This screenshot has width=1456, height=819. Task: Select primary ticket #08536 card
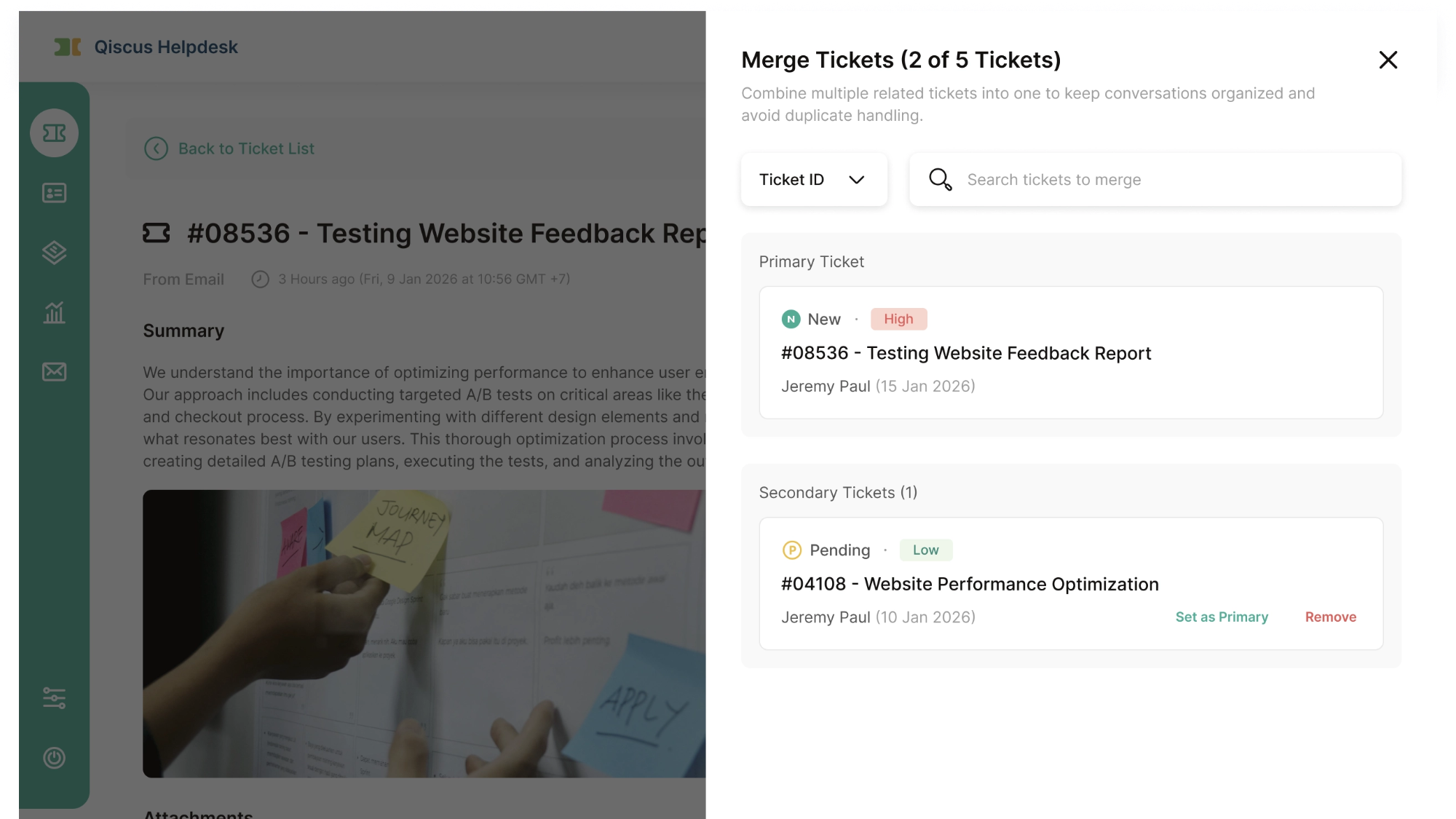[x=1070, y=353]
